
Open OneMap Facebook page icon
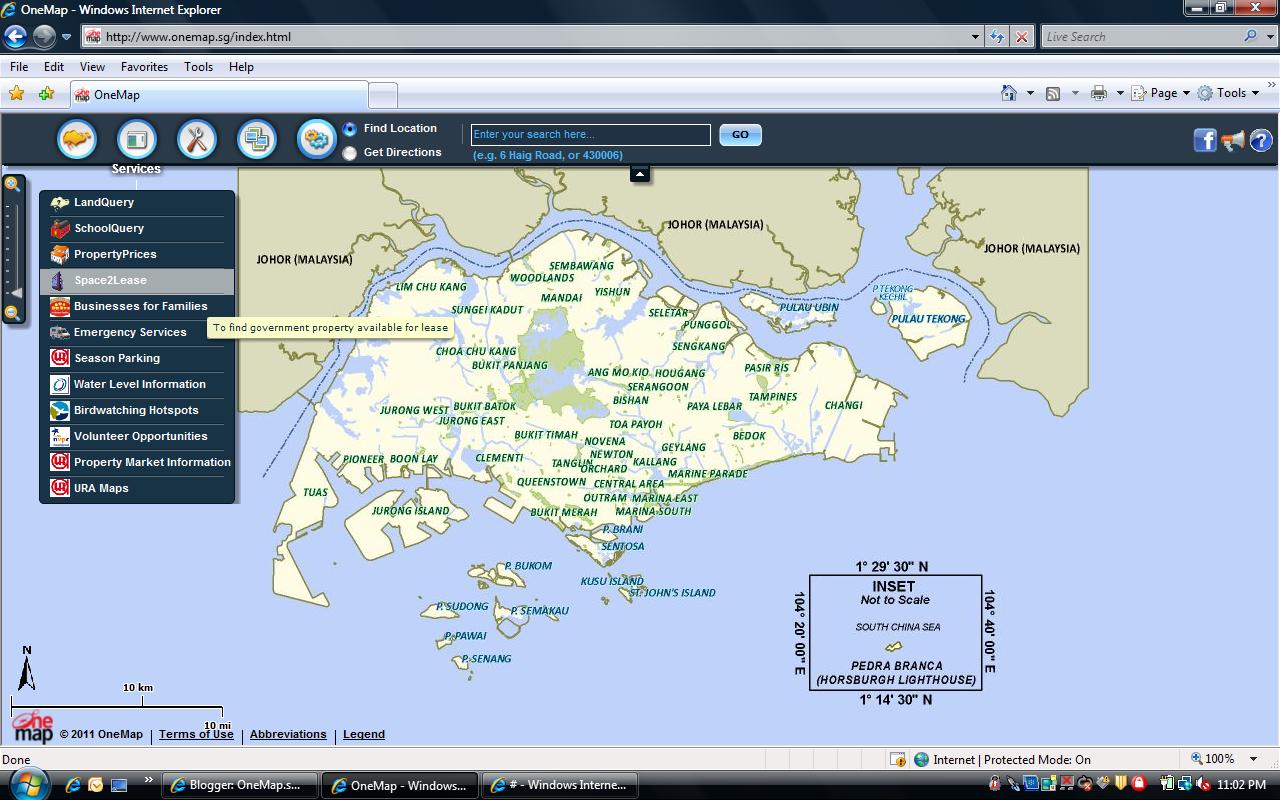pyautogui.click(x=1205, y=140)
